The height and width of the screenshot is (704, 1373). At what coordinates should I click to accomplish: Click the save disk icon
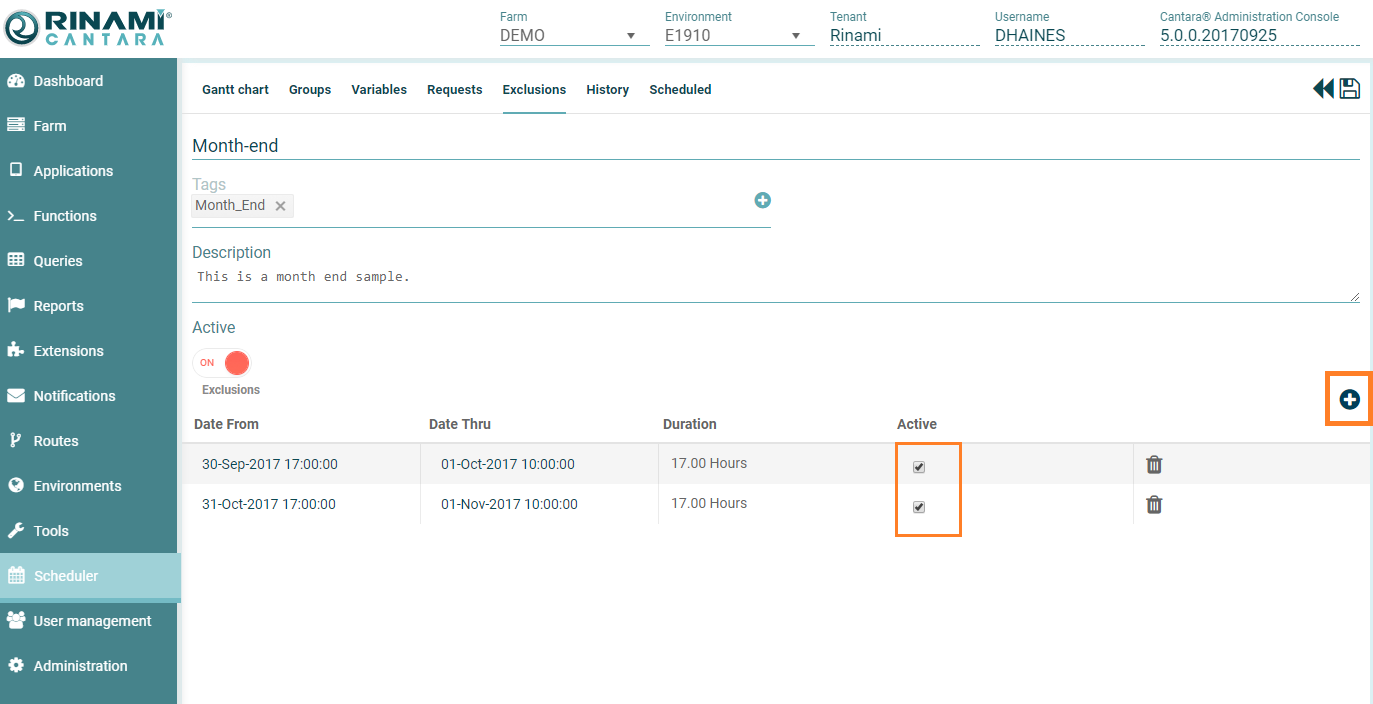point(1350,89)
